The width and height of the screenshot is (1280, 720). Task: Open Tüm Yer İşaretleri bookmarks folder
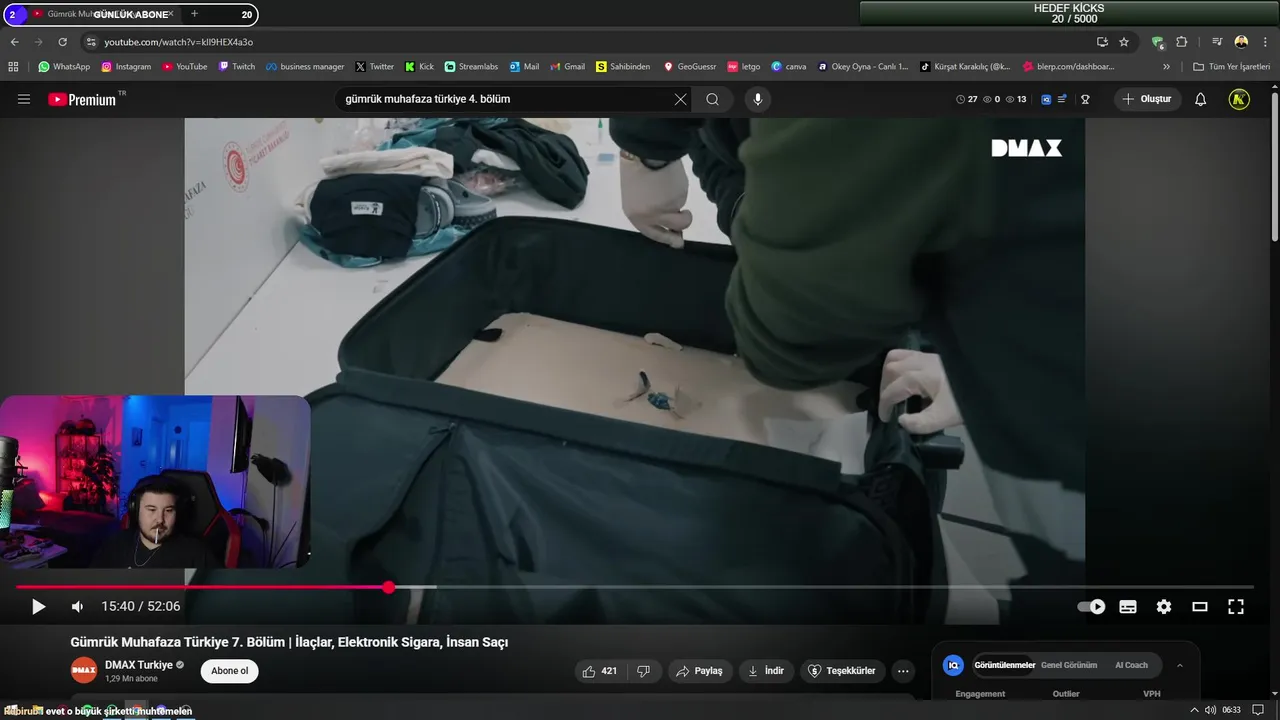[1232, 67]
